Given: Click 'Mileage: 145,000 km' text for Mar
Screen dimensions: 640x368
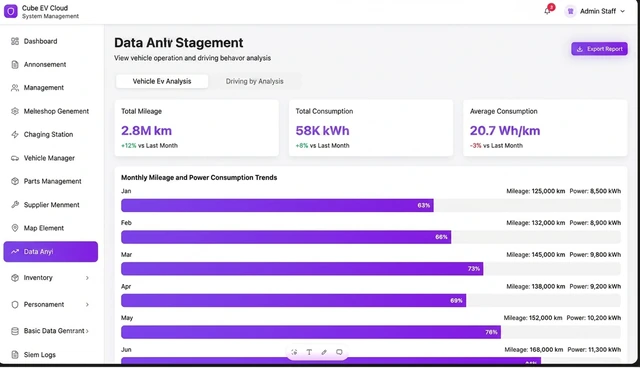Looking at the screenshot, I should click(x=536, y=255).
